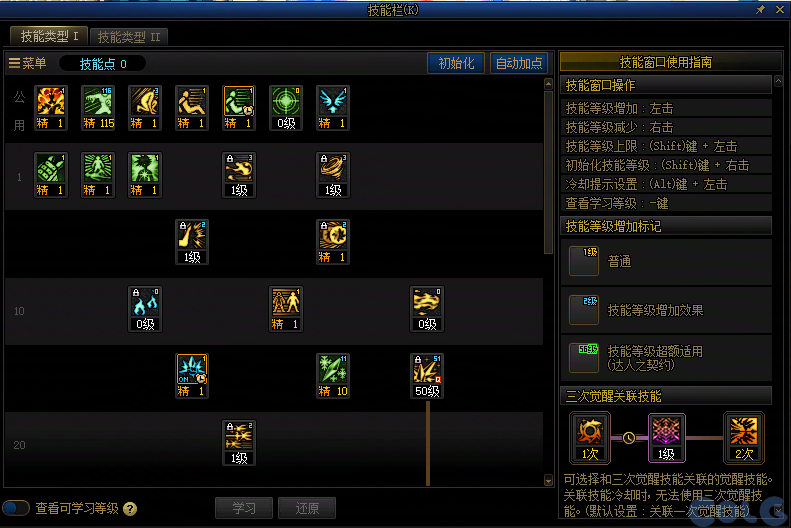
Task: Select the level 115 green skill icon
Action: pos(98,108)
